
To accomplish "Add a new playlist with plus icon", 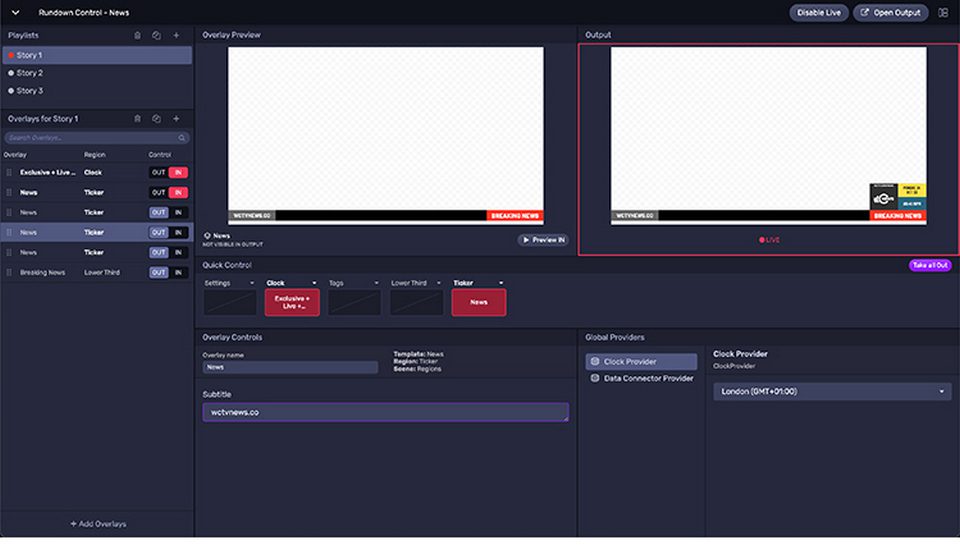I will point(176,36).
